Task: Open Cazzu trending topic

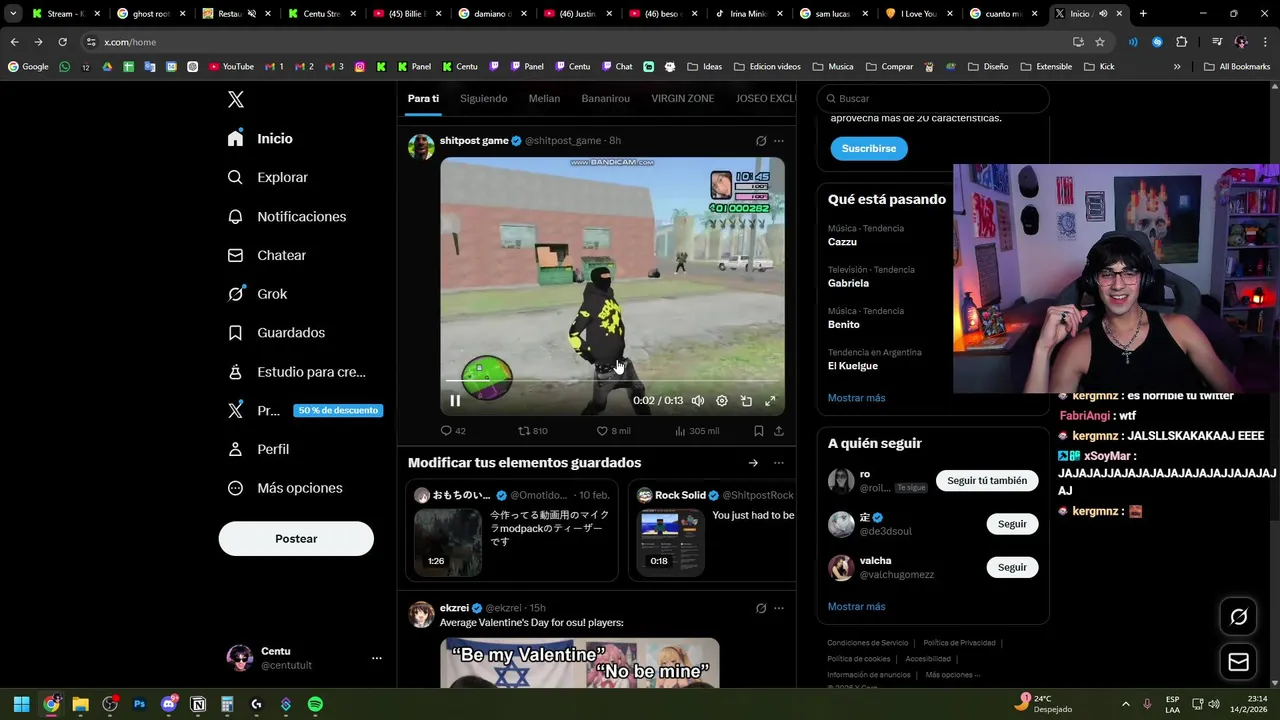Action: coord(842,242)
